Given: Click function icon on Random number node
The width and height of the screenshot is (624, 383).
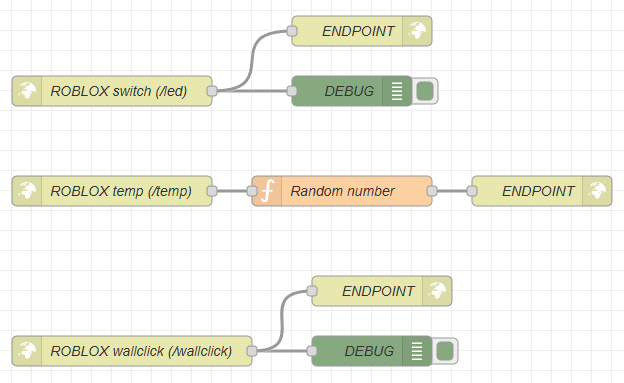Looking at the screenshot, I should (x=267, y=191).
